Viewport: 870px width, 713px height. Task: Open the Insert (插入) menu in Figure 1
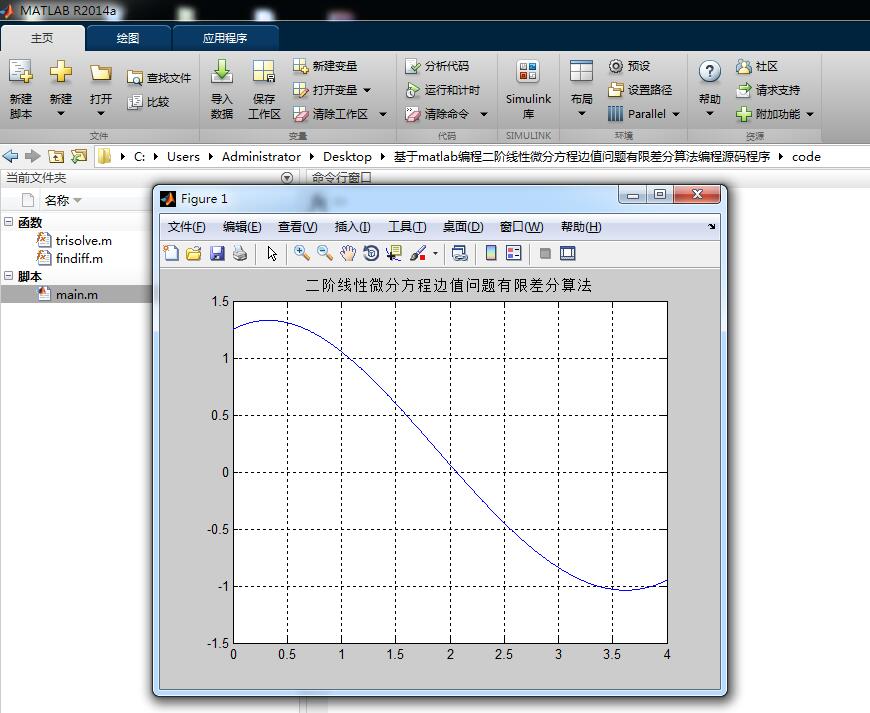point(352,227)
